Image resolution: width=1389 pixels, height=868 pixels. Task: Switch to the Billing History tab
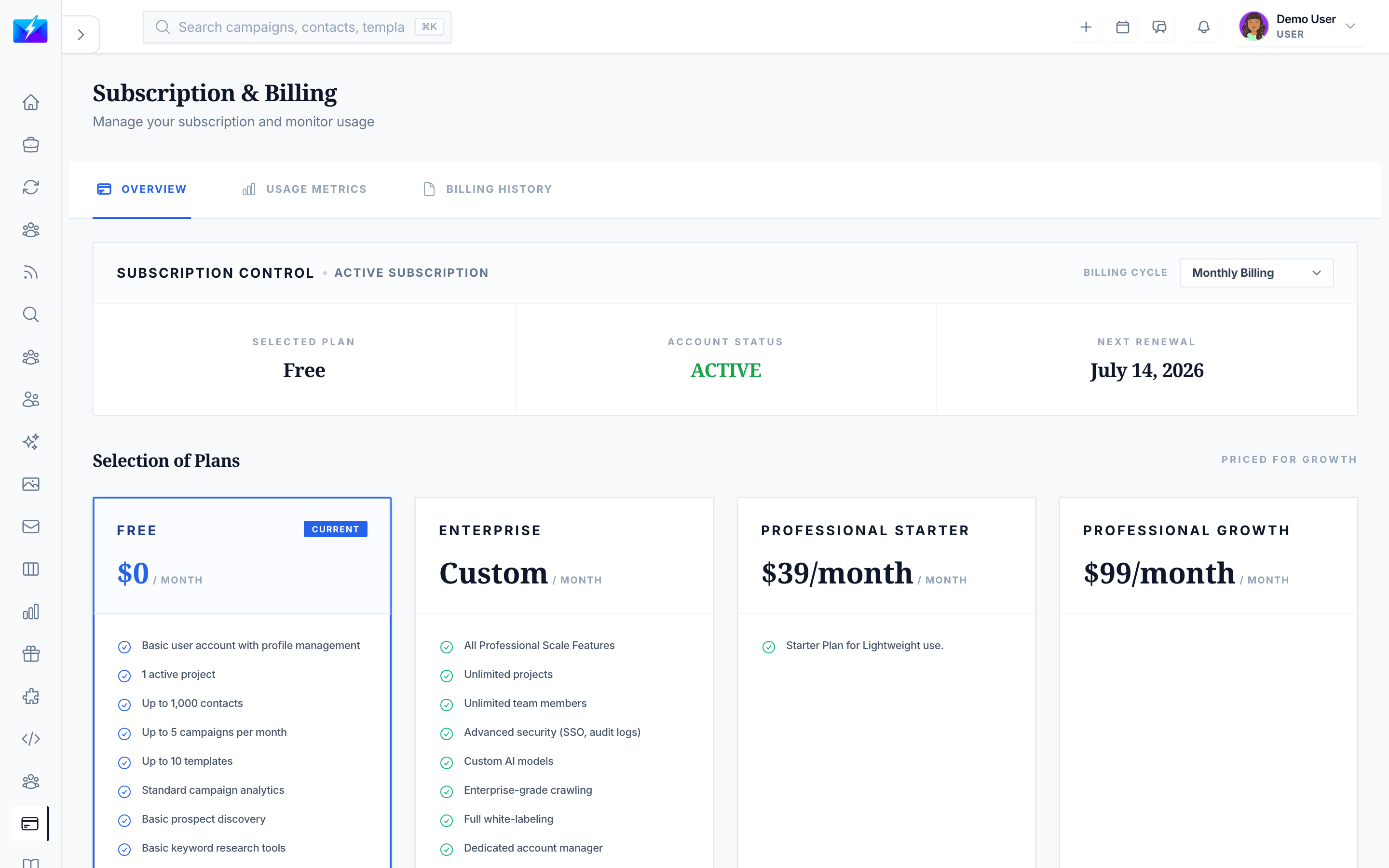click(x=487, y=189)
